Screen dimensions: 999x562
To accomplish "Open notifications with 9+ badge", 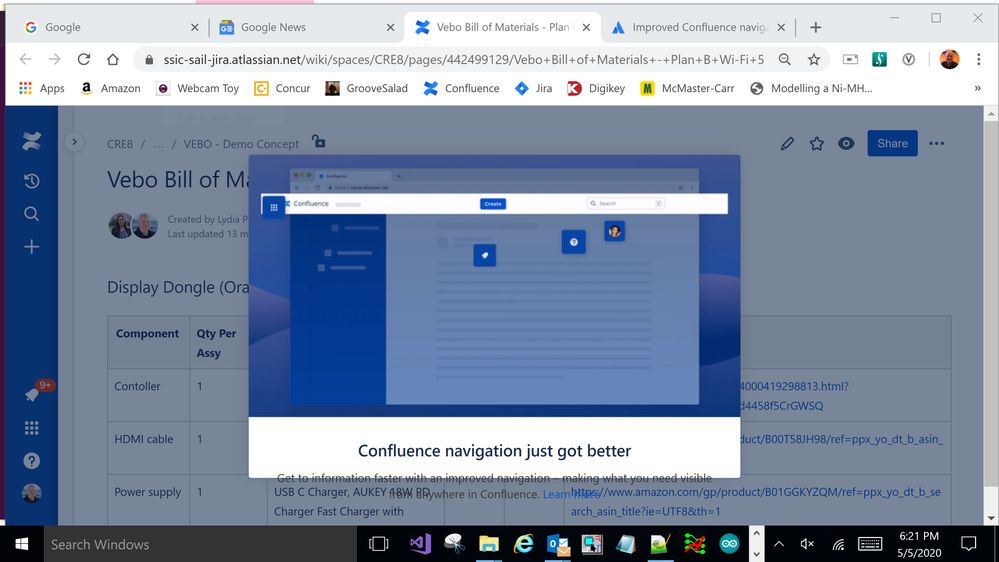I will [32, 394].
